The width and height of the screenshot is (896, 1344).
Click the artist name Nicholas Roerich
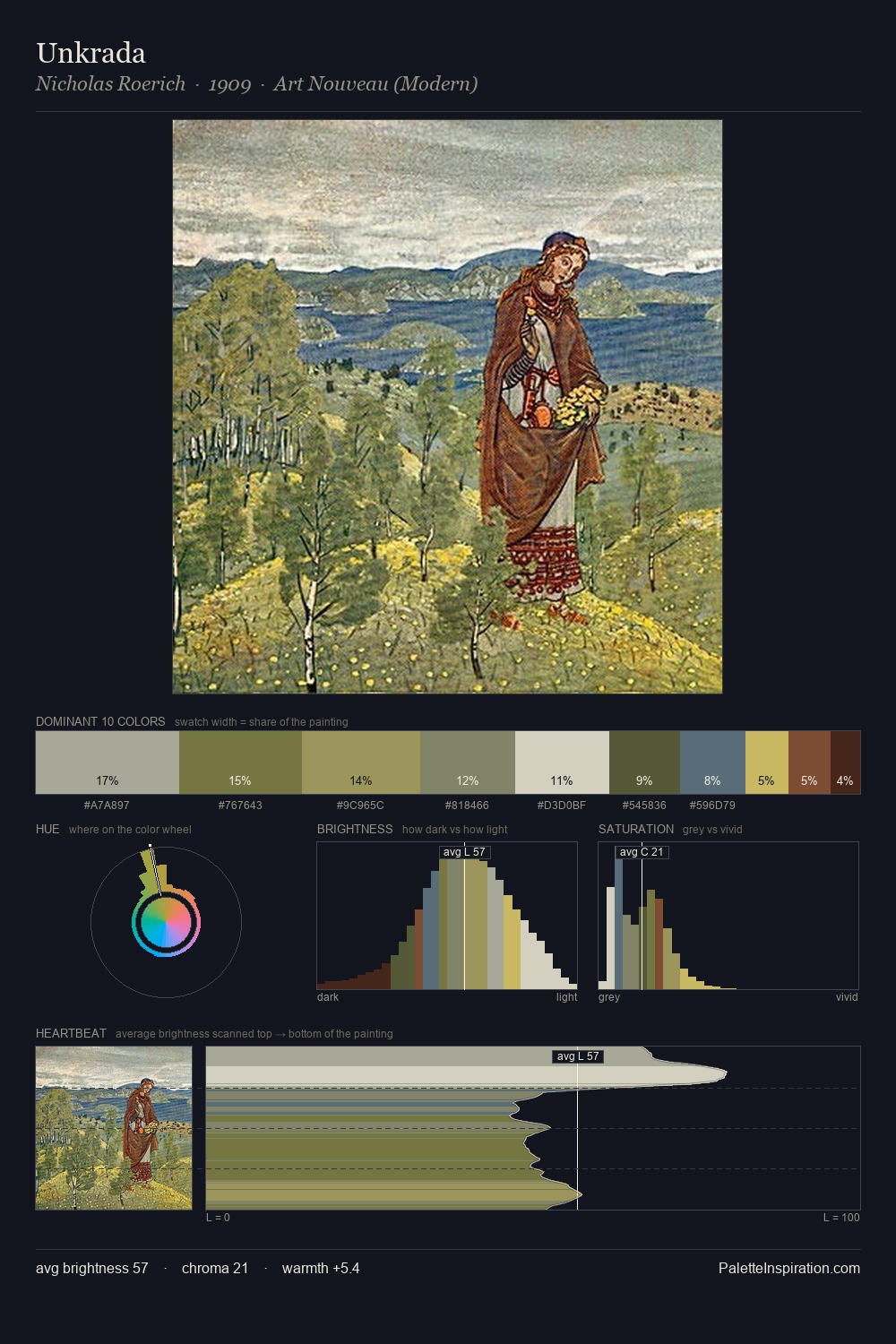click(x=110, y=83)
